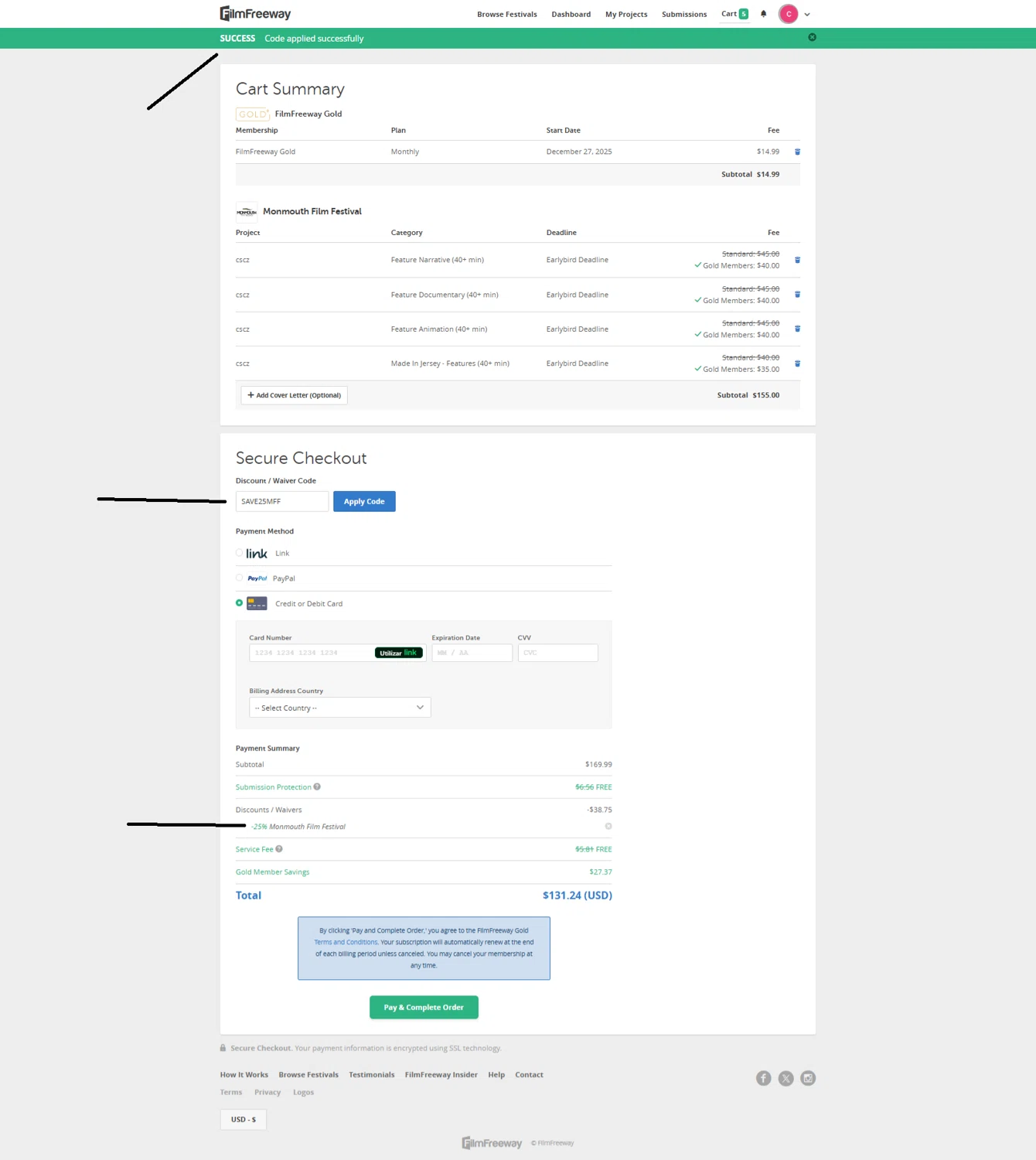Screen dimensions: 1036x1160
Task: Focus the discount code field
Action: 282,501
